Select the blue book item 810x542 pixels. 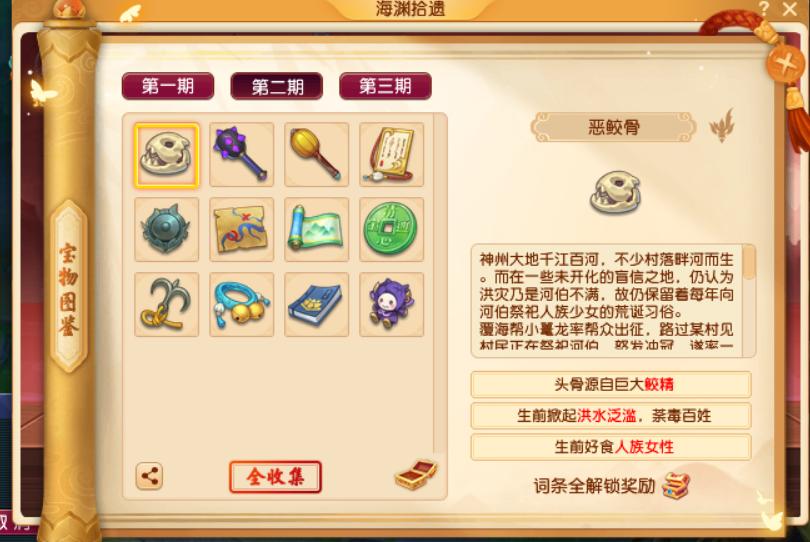(316, 304)
